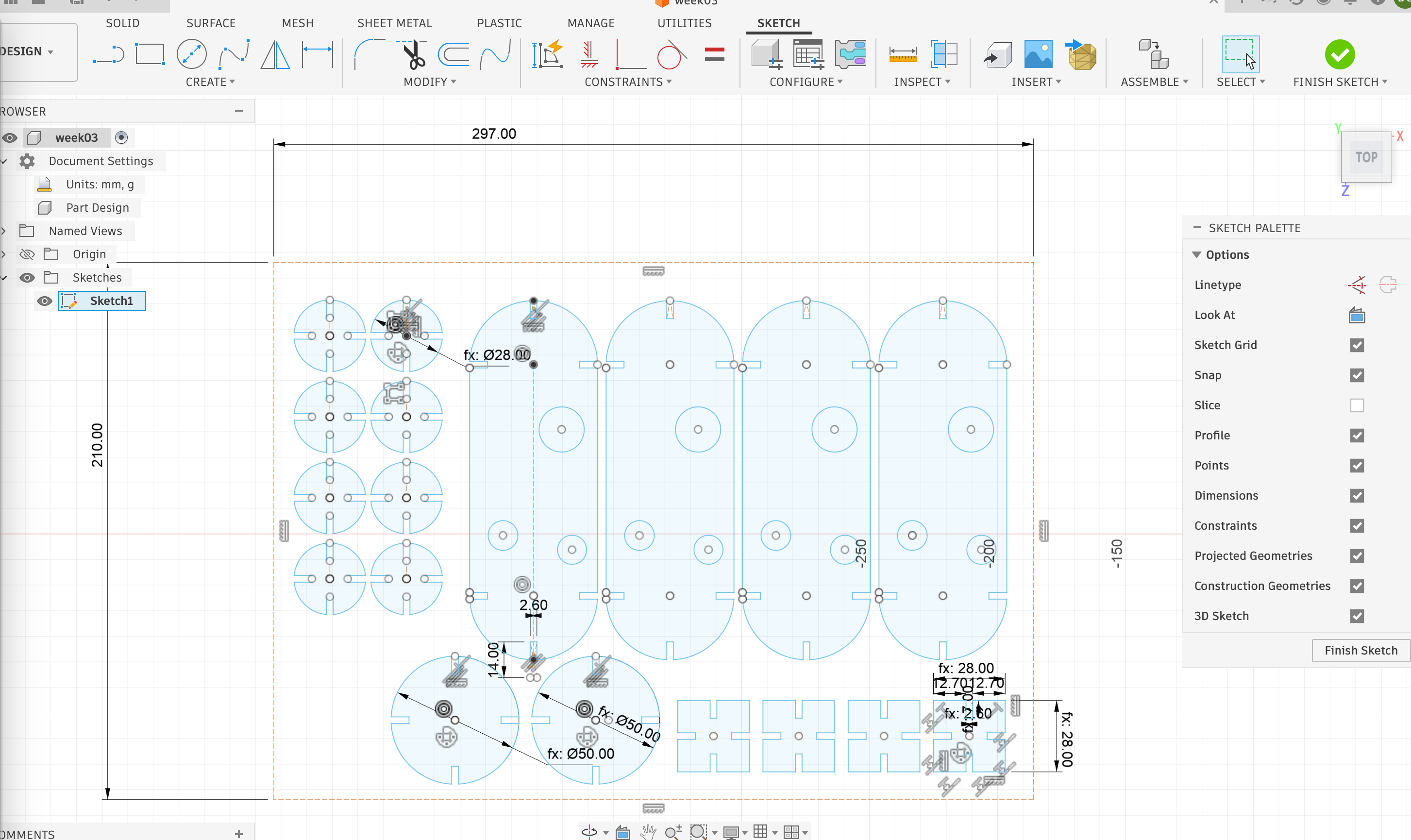Click the Fit to window zoom icon
1411x840 pixels.
click(698, 832)
